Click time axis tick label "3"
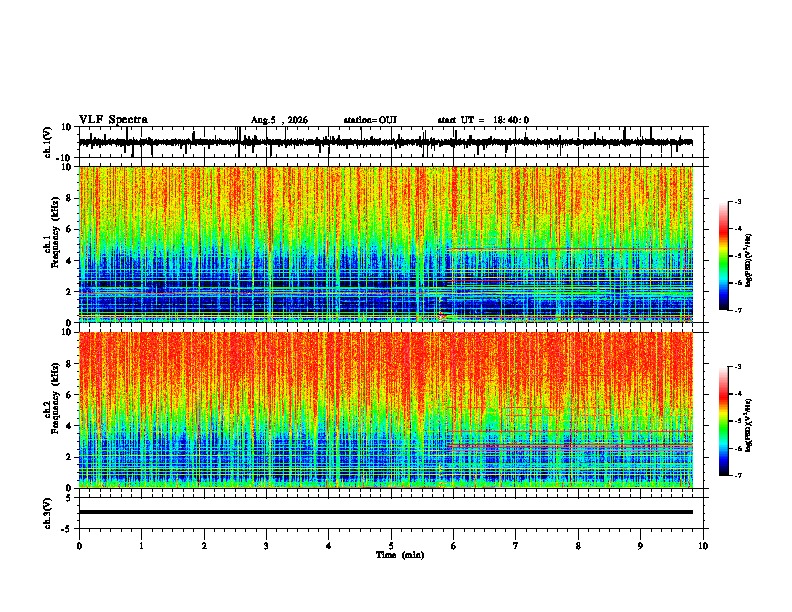This screenshot has width=792, height=612. pos(266,546)
